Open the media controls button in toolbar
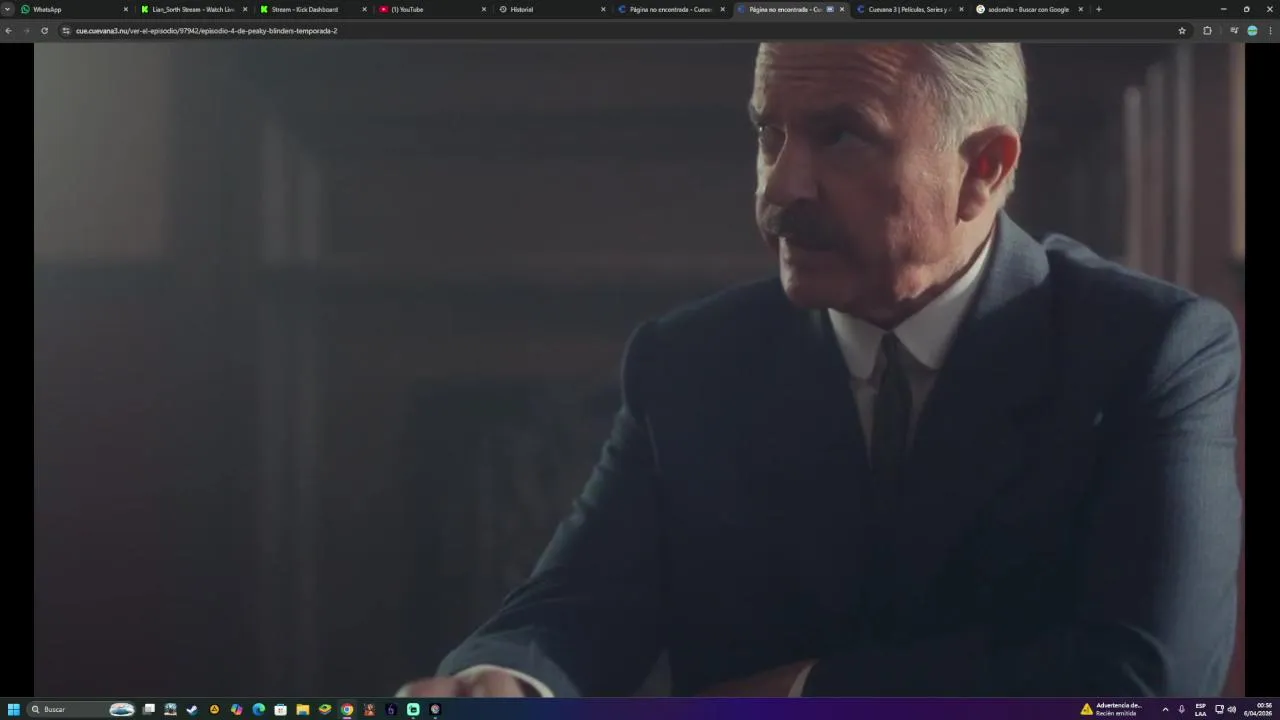Image resolution: width=1280 pixels, height=720 pixels. click(1234, 31)
